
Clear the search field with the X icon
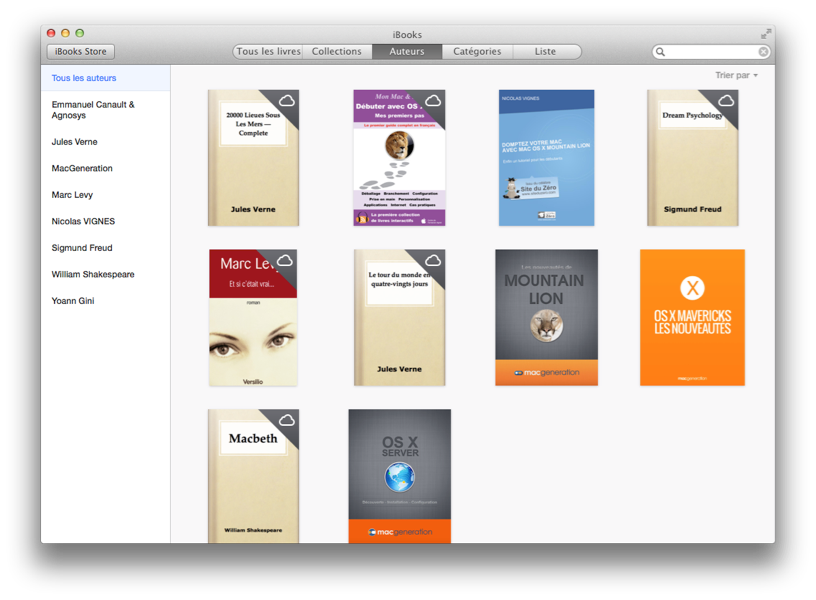(x=763, y=52)
